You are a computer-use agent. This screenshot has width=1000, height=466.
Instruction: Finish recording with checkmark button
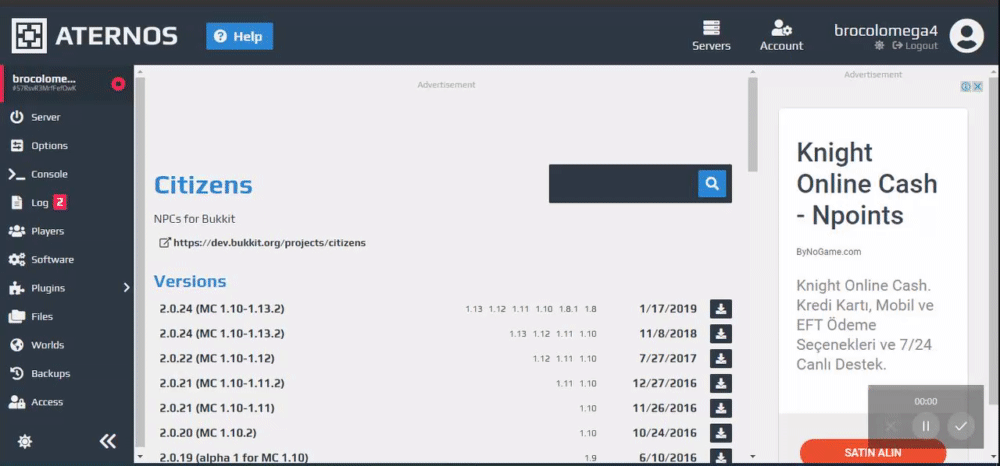click(961, 426)
